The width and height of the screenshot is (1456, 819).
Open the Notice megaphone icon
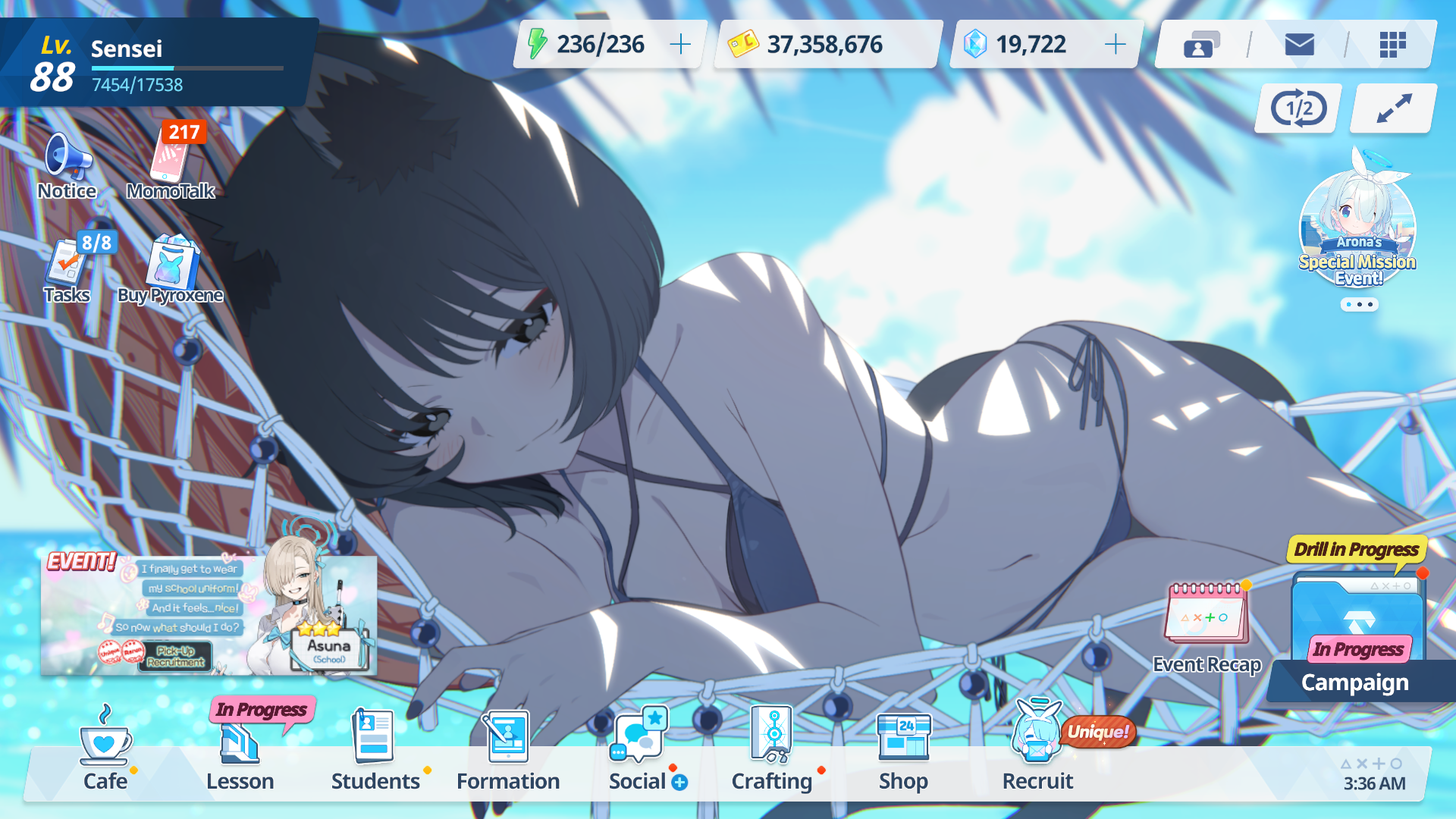[67, 165]
